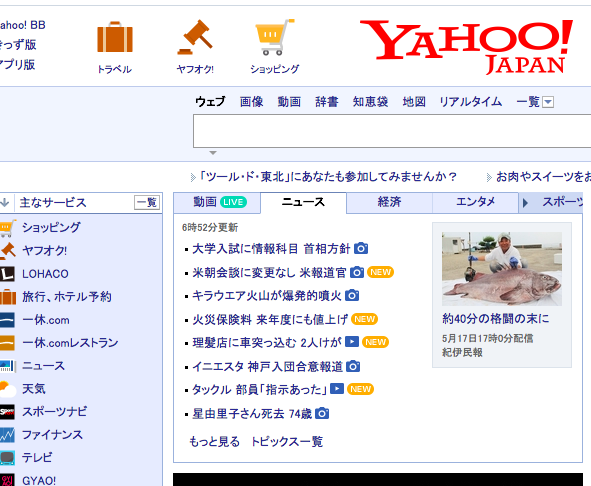Click video icon next to 理髪店に車突っ込む headline
Image resolution: width=591 pixels, height=486 pixels.
(x=352, y=342)
